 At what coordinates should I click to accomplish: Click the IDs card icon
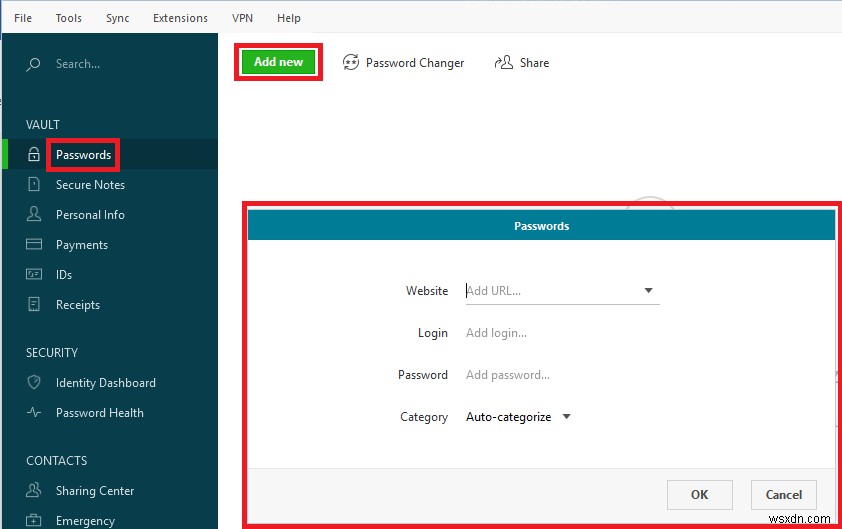[x=34, y=274]
